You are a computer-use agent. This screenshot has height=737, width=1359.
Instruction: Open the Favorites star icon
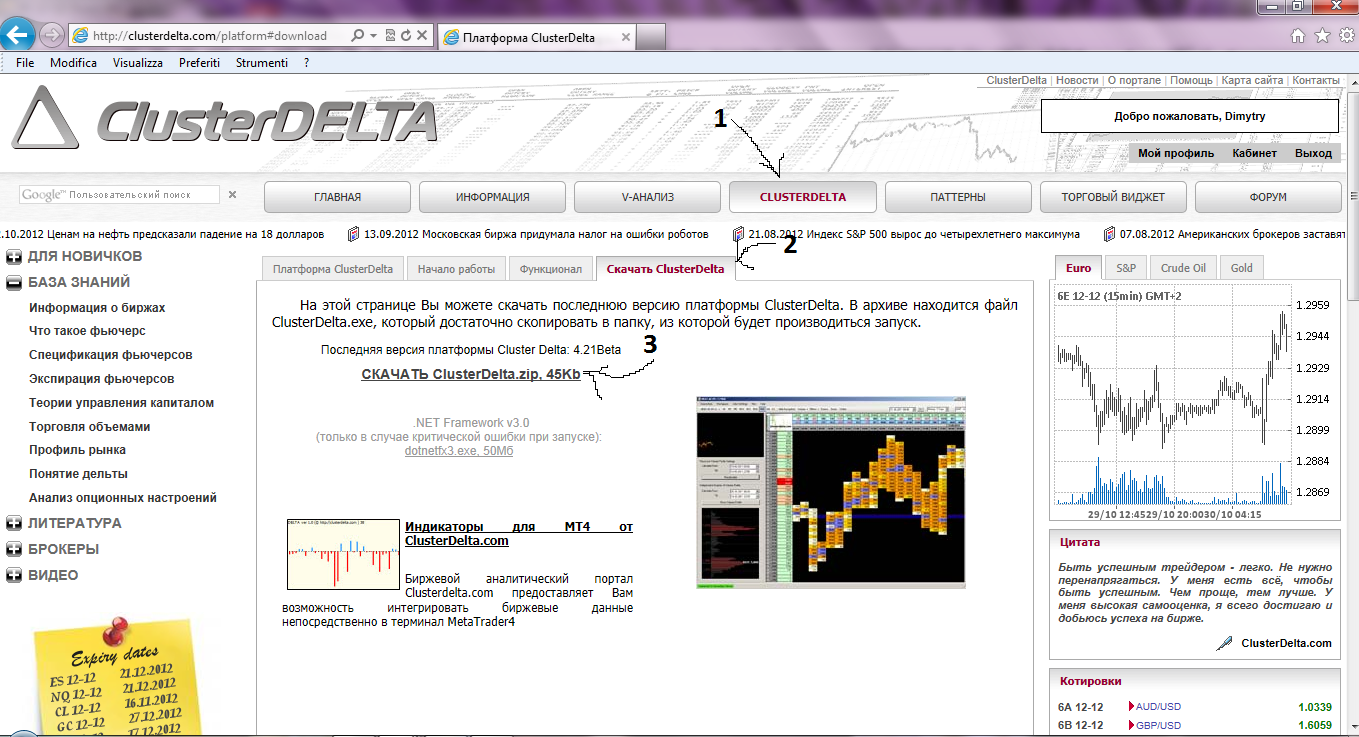[1321, 36]
